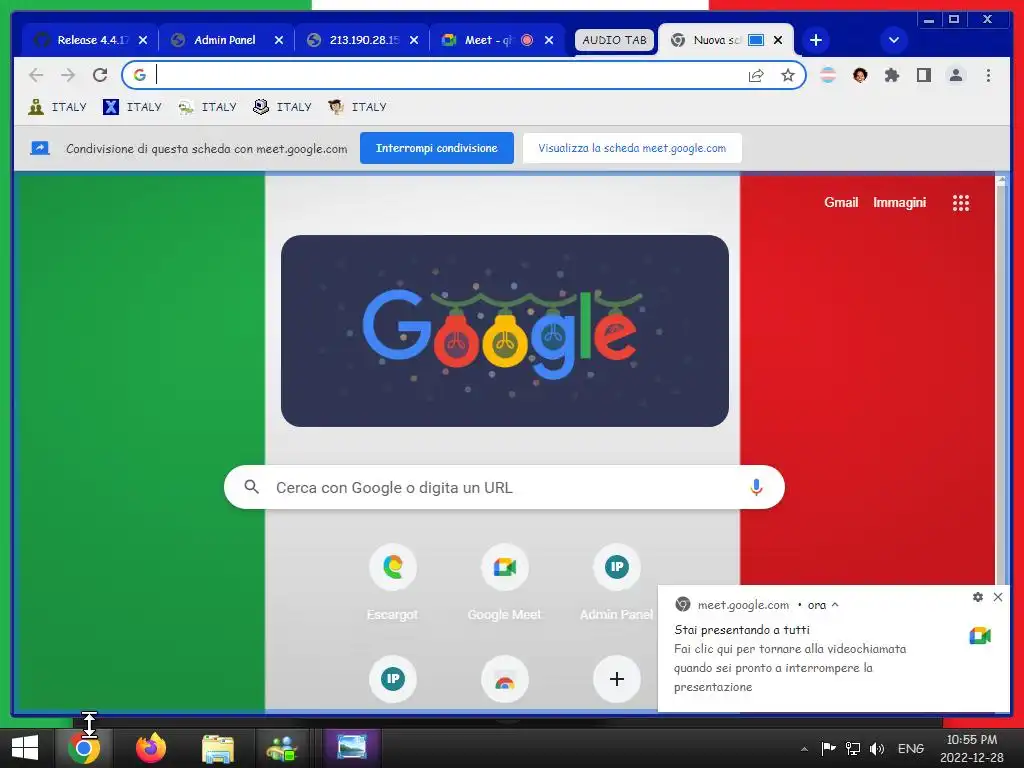
Task: Open the Gmail link
Action: (841, 202)
